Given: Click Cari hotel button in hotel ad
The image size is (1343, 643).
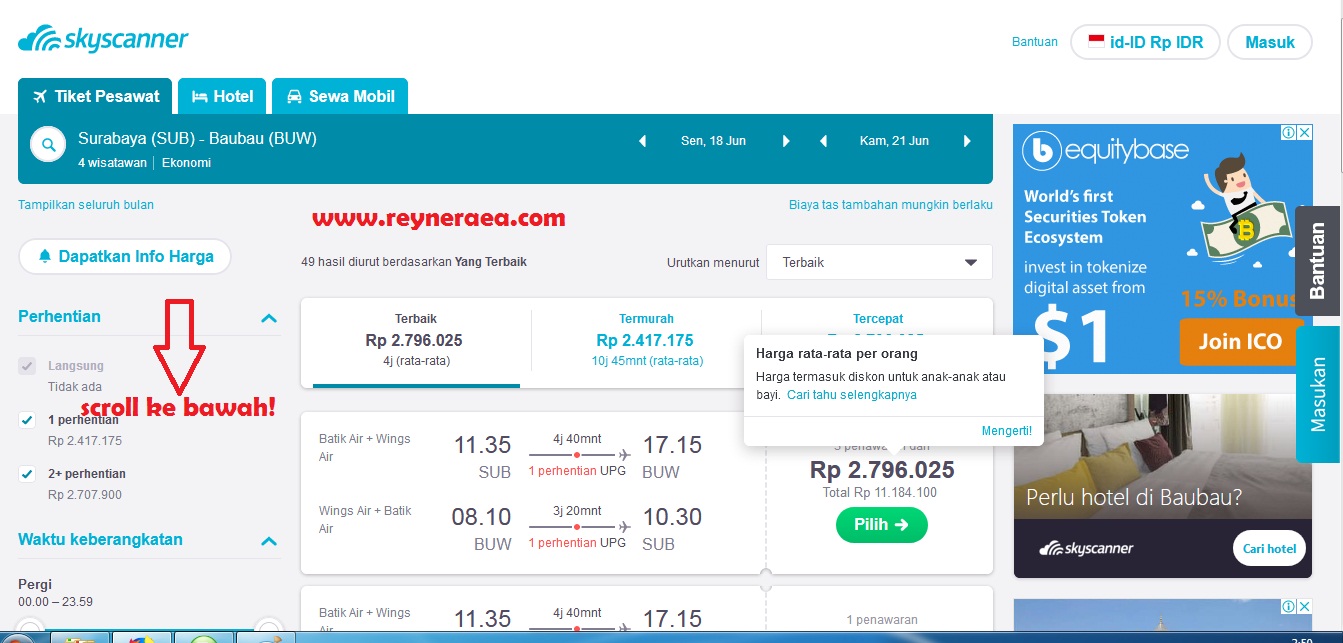Looking at the screenshot, I should (1270, 548).
